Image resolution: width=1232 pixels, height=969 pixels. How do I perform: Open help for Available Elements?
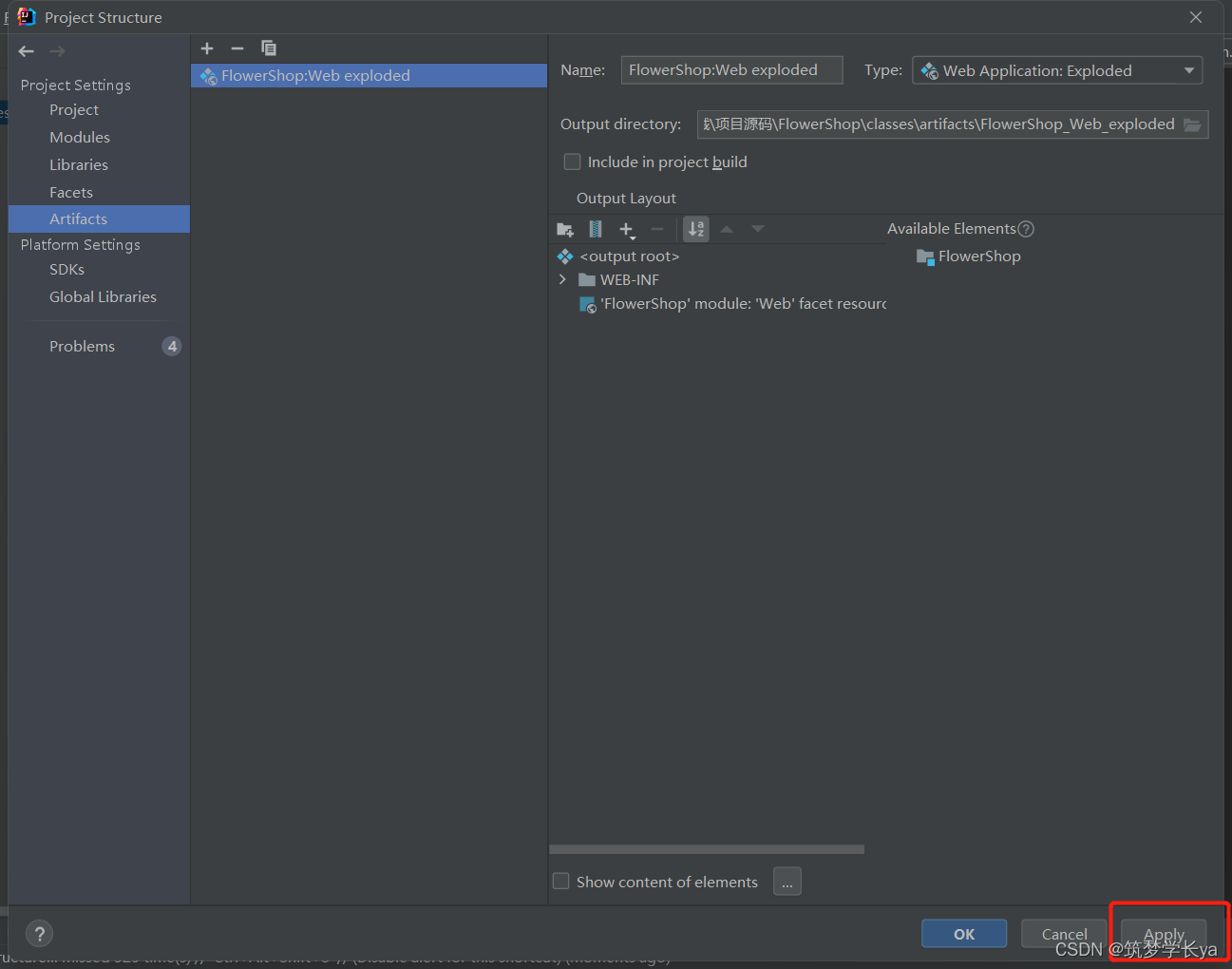1026,229
